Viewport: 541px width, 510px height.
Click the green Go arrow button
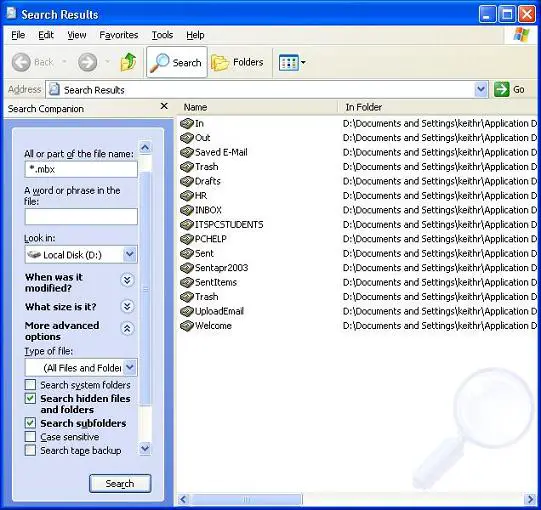pos(501,89)
